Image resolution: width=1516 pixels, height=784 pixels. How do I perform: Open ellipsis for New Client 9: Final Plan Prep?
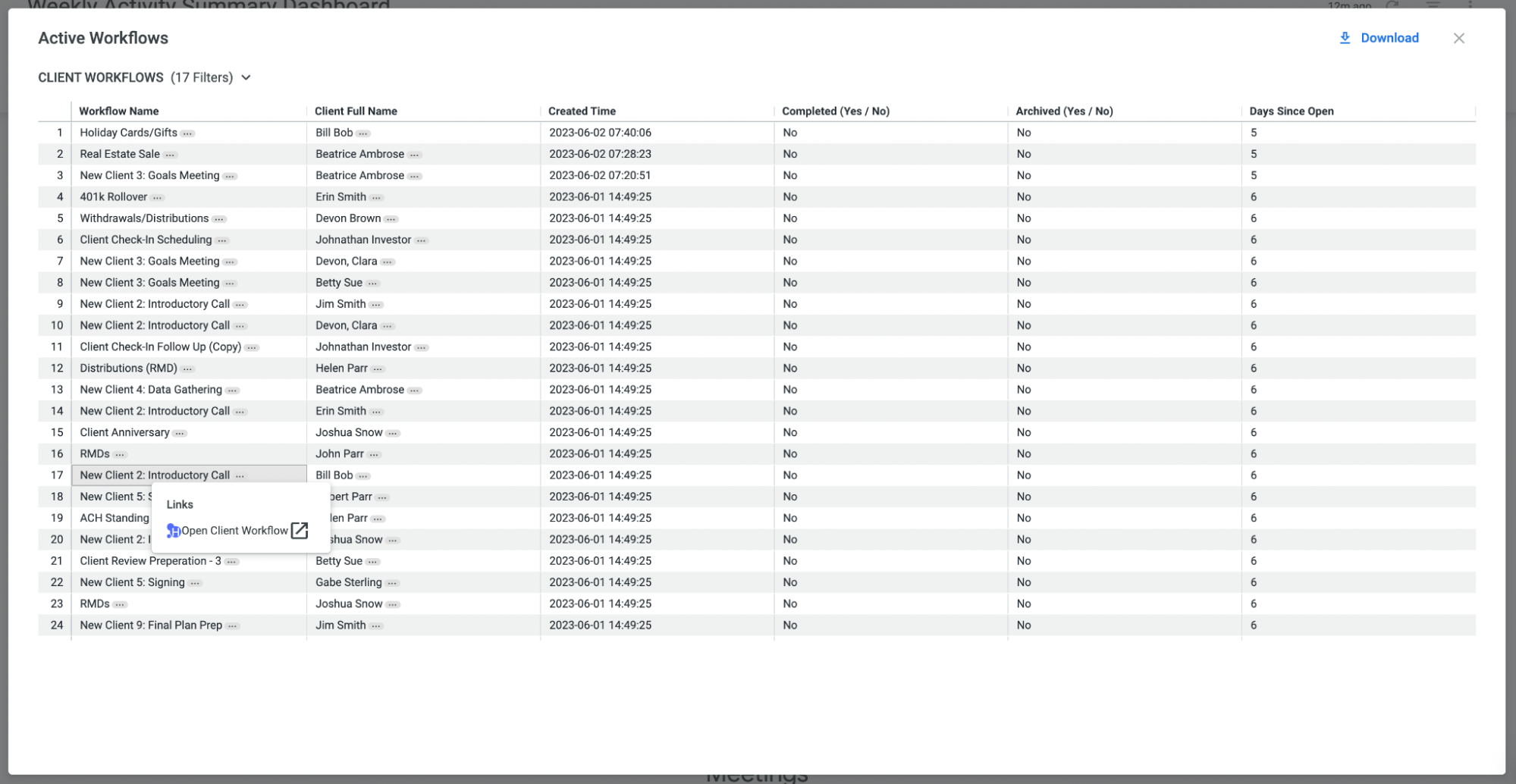click(x=232, y=626)
